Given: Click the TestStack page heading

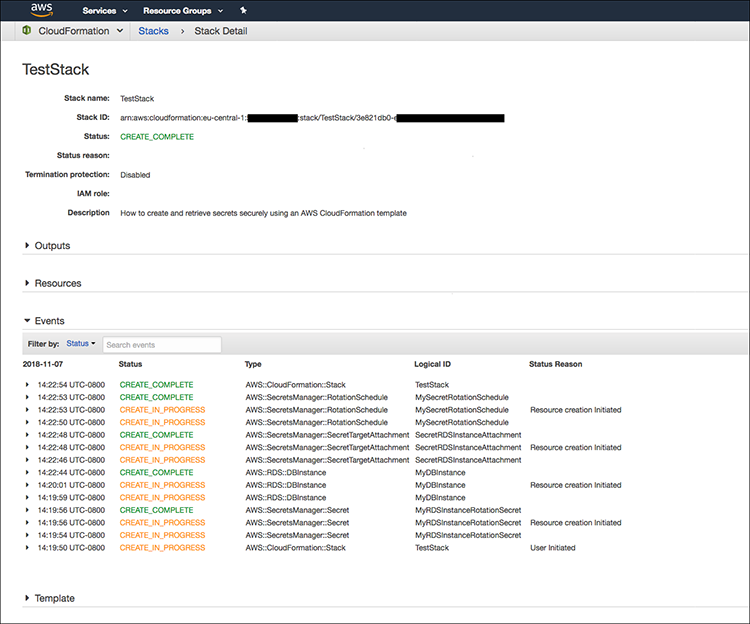Looking at the screenshot, I should pos(55,69).
